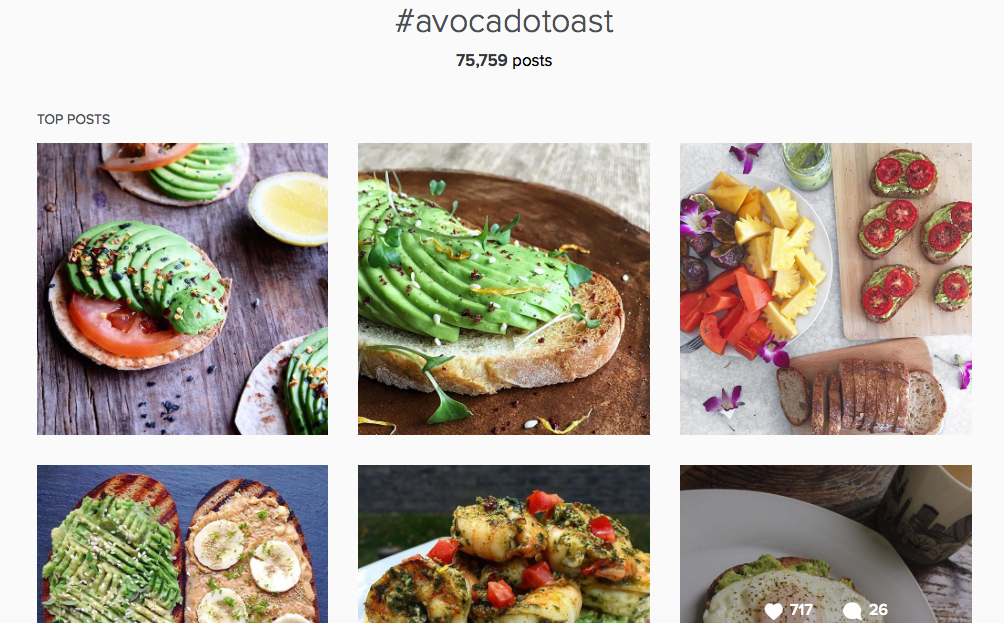The width and height of the screenshot is (1004, 623).
Task: Open the pesto shrimp with diced tomato post
Action: click(x=504, y=544)
